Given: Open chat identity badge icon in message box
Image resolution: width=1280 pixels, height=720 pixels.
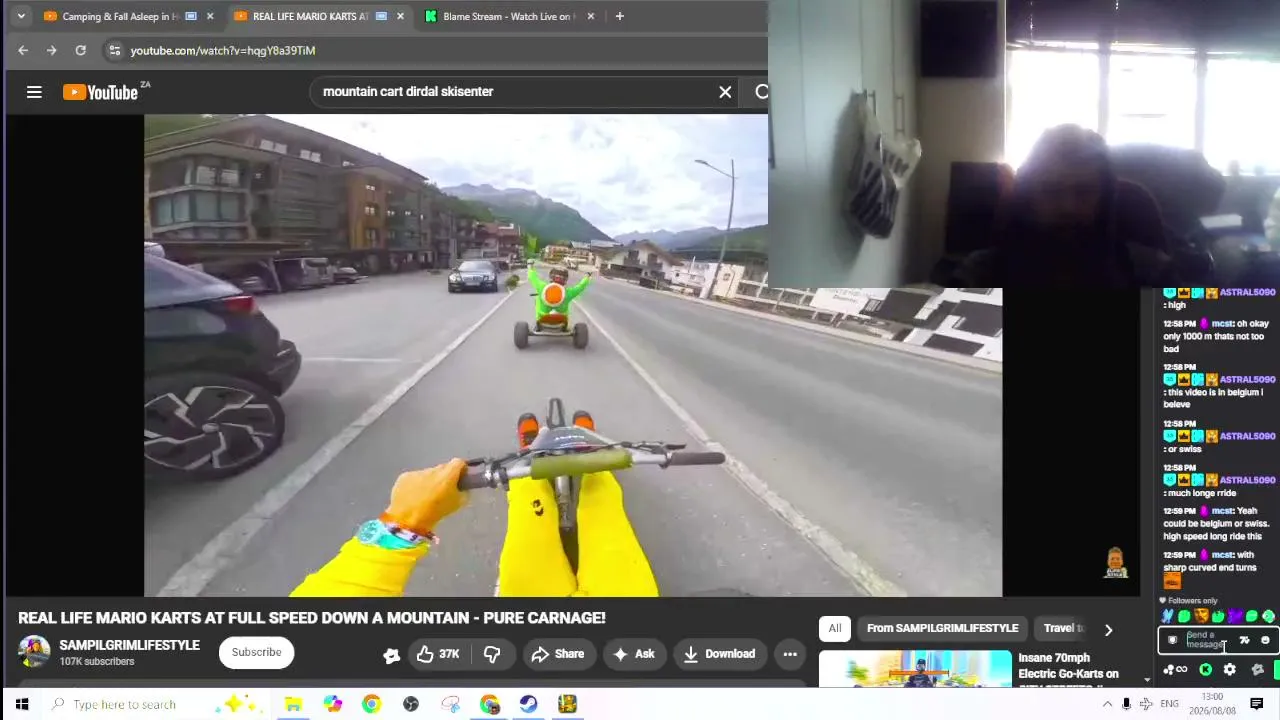Looking at the screenshot, I should click(x=1172, y=640).
